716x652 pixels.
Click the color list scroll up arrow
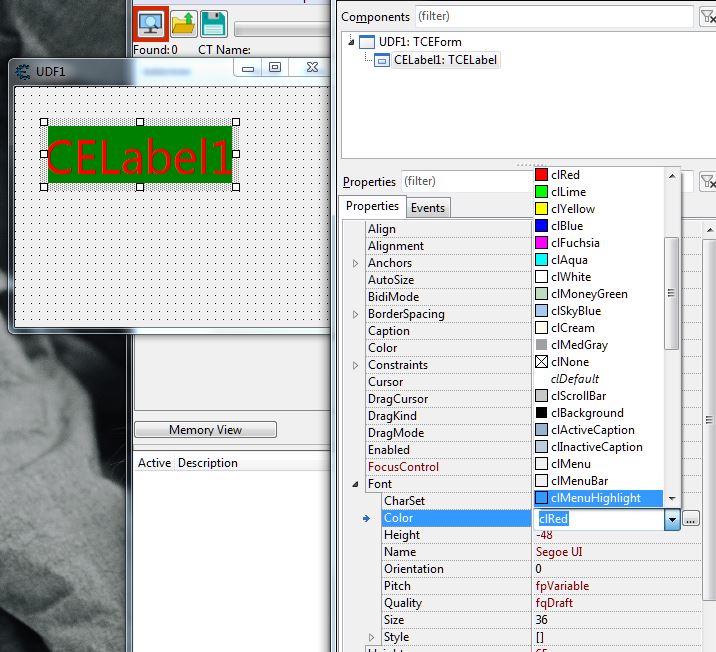(x=672, y=176)
